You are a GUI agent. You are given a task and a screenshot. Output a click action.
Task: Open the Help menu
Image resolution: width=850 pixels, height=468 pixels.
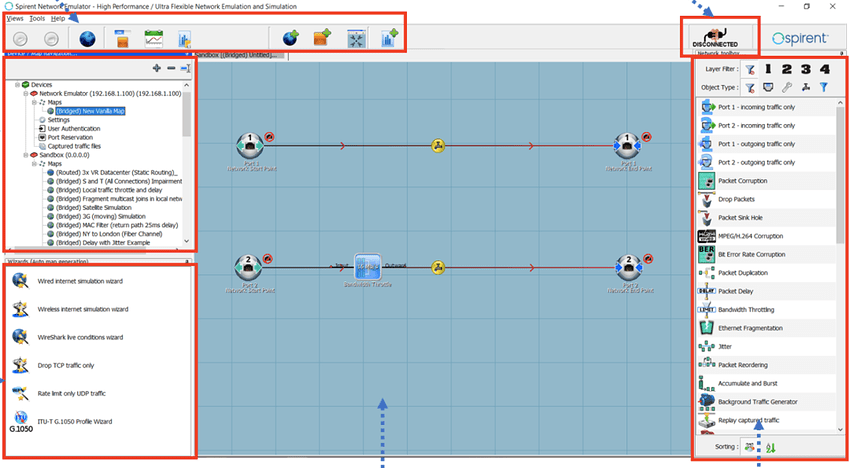[58, 18]
